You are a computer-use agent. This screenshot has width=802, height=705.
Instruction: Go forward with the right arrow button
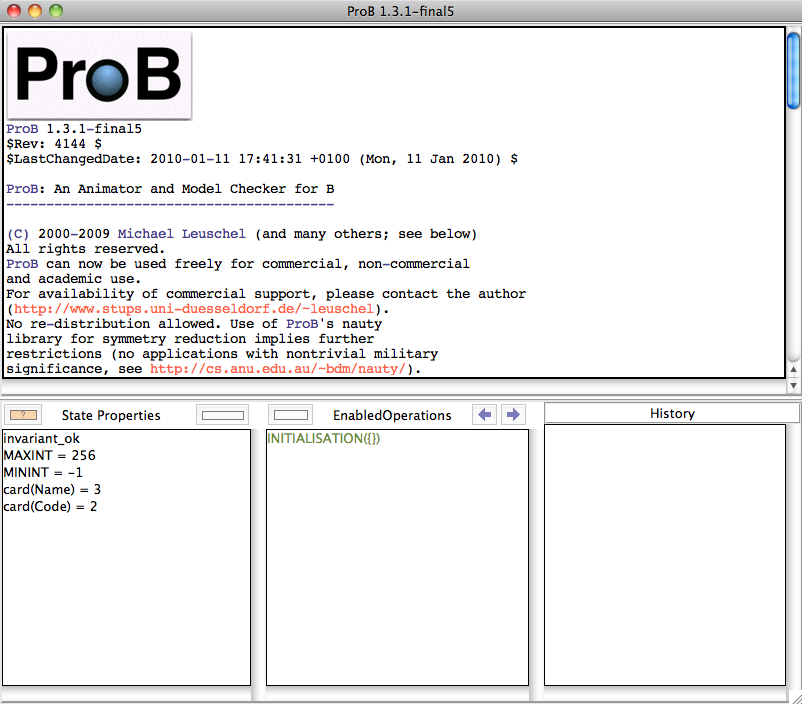[x=512, y=415]
